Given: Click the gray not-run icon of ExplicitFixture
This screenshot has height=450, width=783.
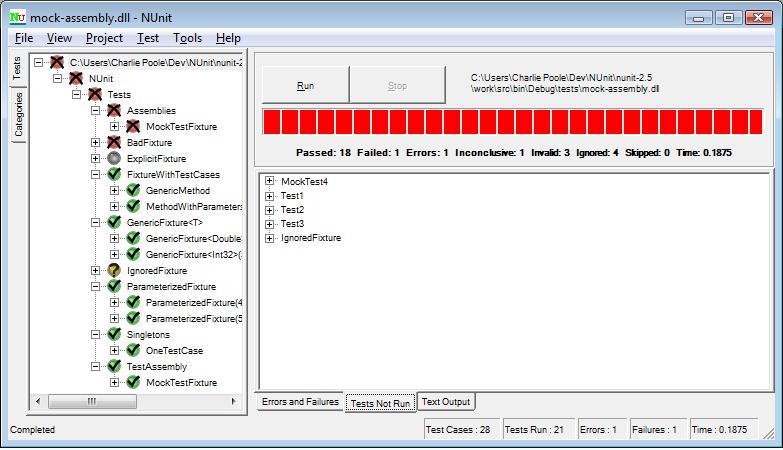Looking at the screenshot, I should point(114,158).
